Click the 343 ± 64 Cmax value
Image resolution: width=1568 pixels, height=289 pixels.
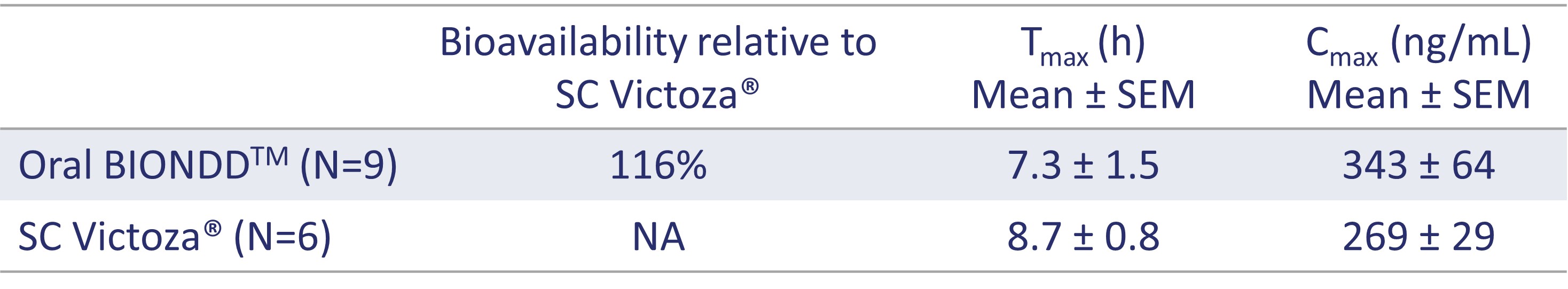point(1418,166)
